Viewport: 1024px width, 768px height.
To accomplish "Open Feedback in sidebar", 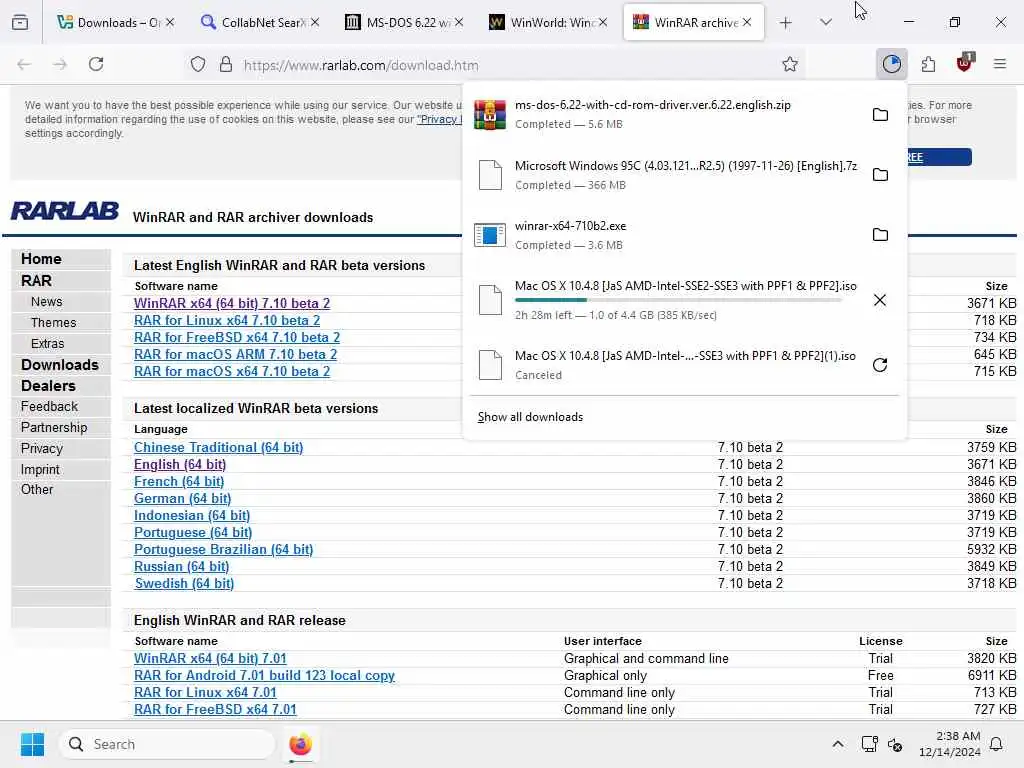I will 49,406.
